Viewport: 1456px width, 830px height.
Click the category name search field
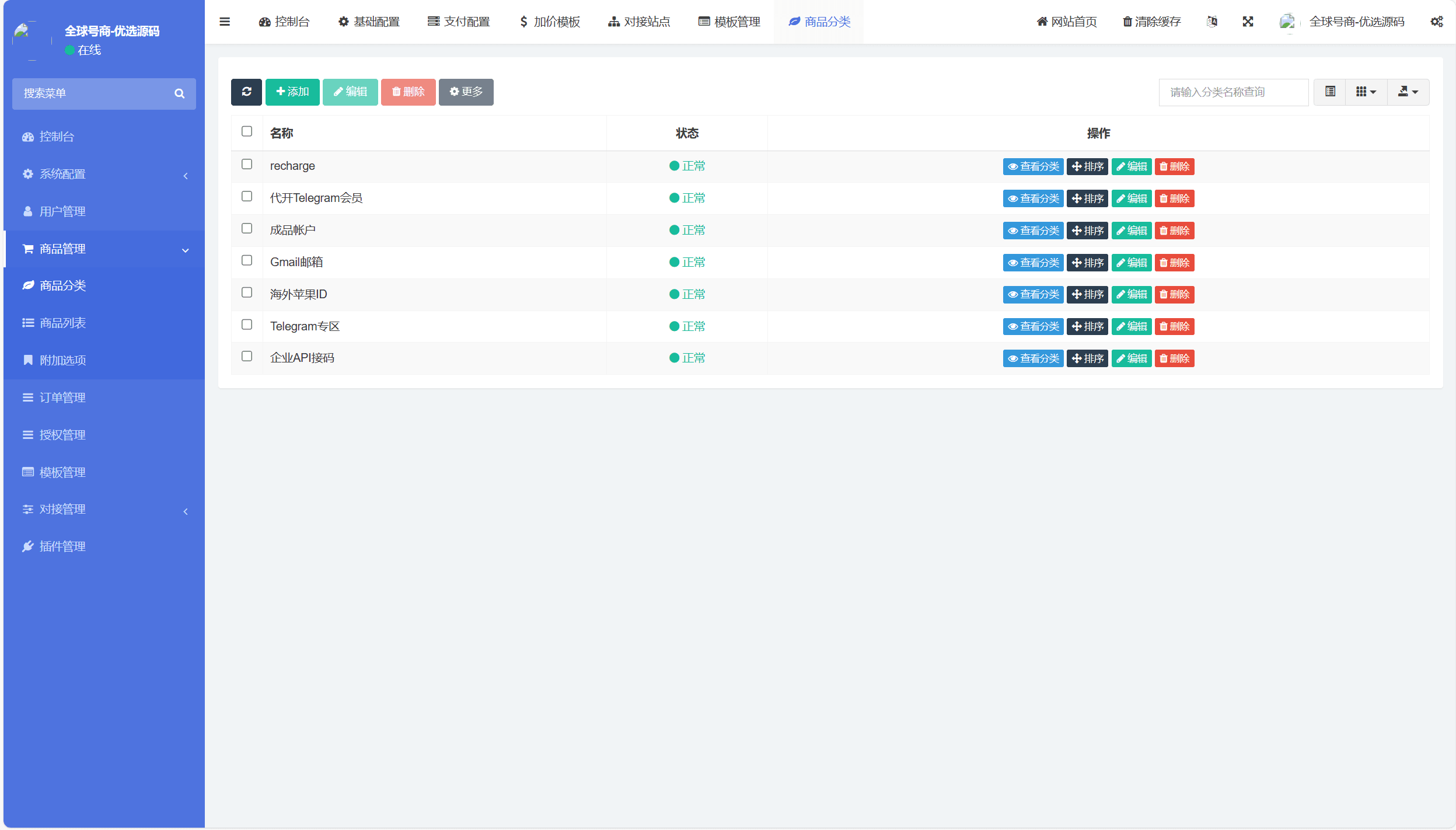(1233, 92)
